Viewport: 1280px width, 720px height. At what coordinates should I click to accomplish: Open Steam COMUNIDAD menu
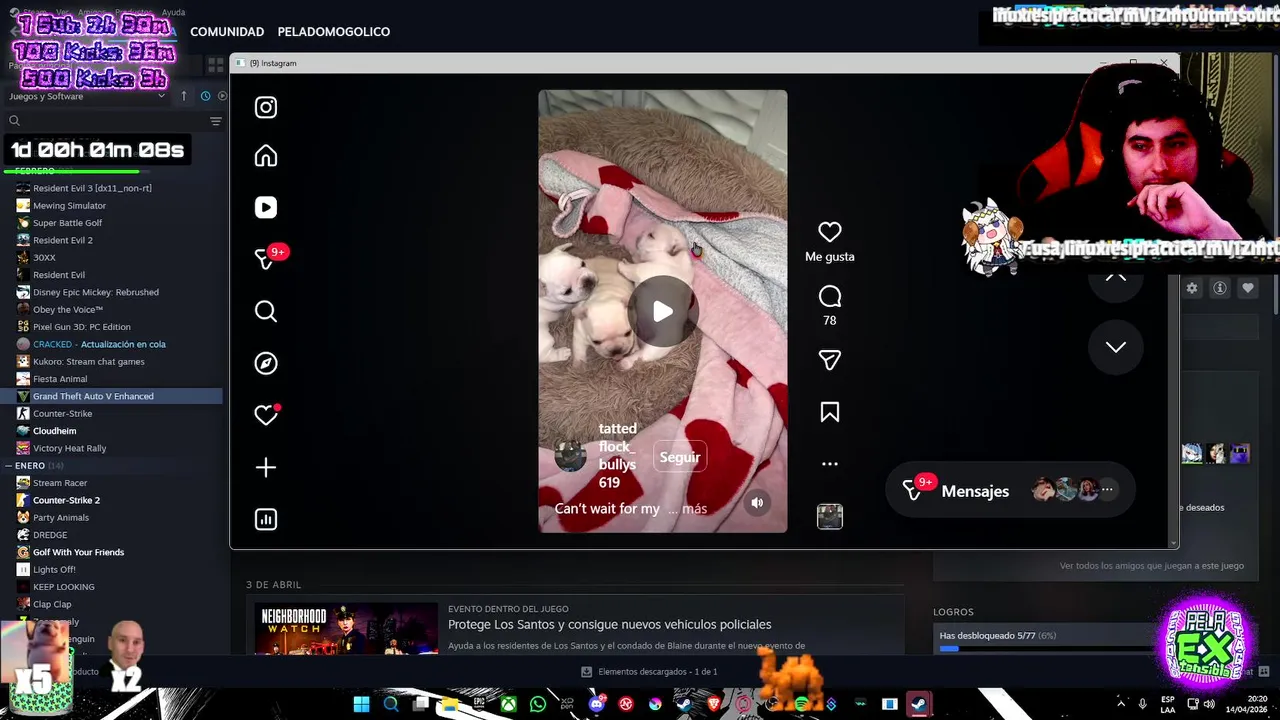[227, 32]
